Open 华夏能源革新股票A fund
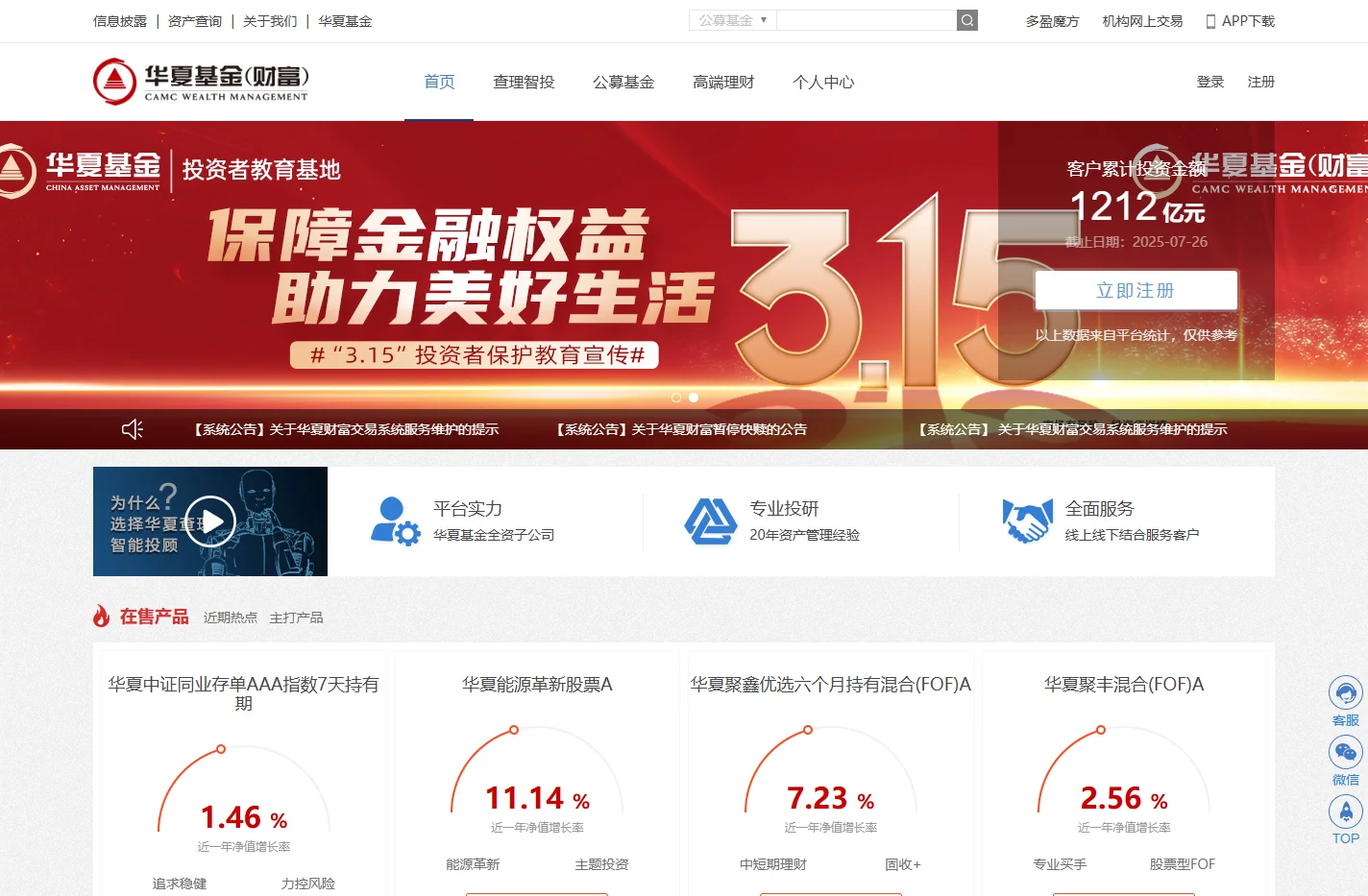 coord(537,684)
